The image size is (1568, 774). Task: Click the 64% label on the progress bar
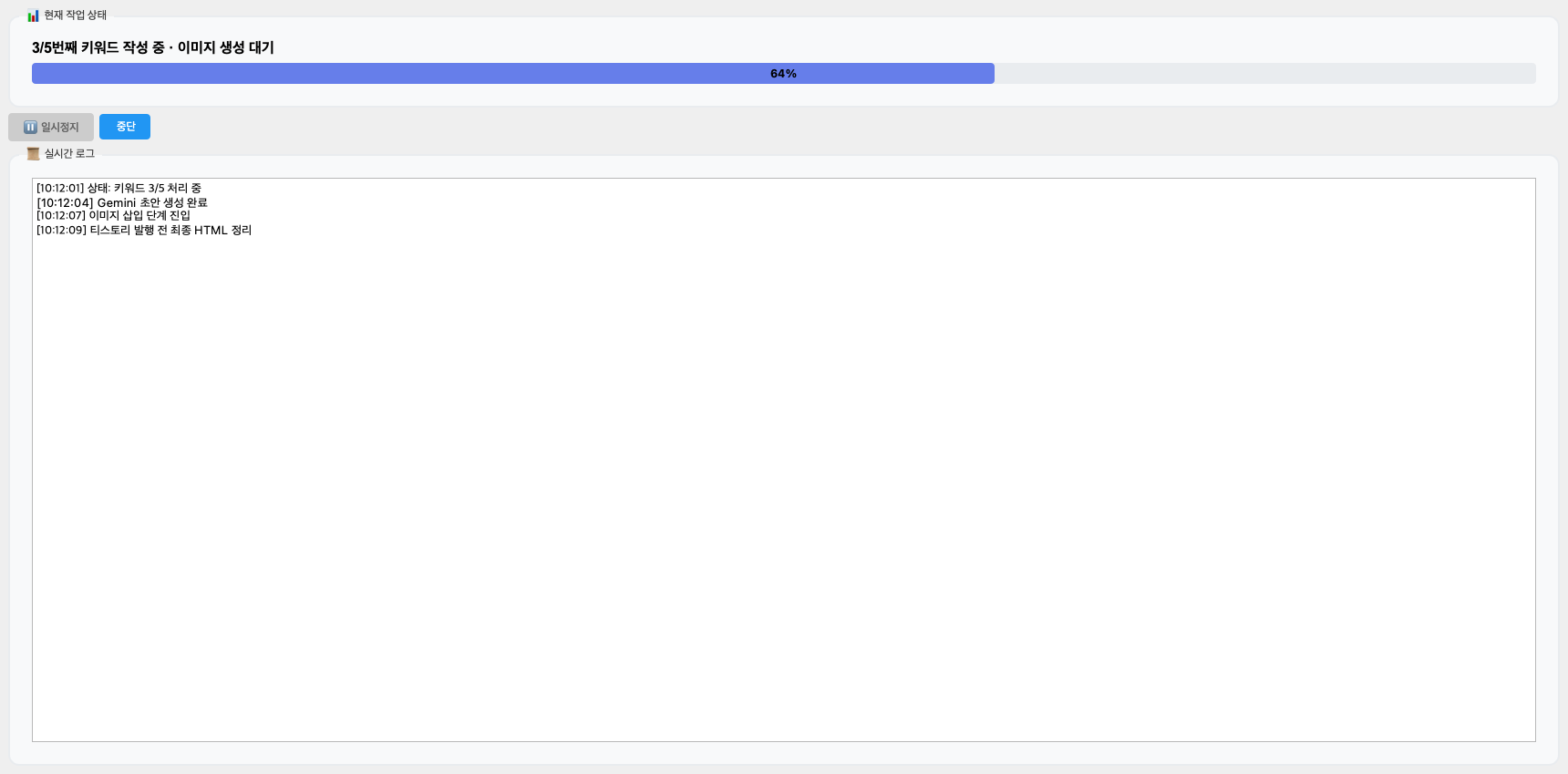[x=783, y=74]
